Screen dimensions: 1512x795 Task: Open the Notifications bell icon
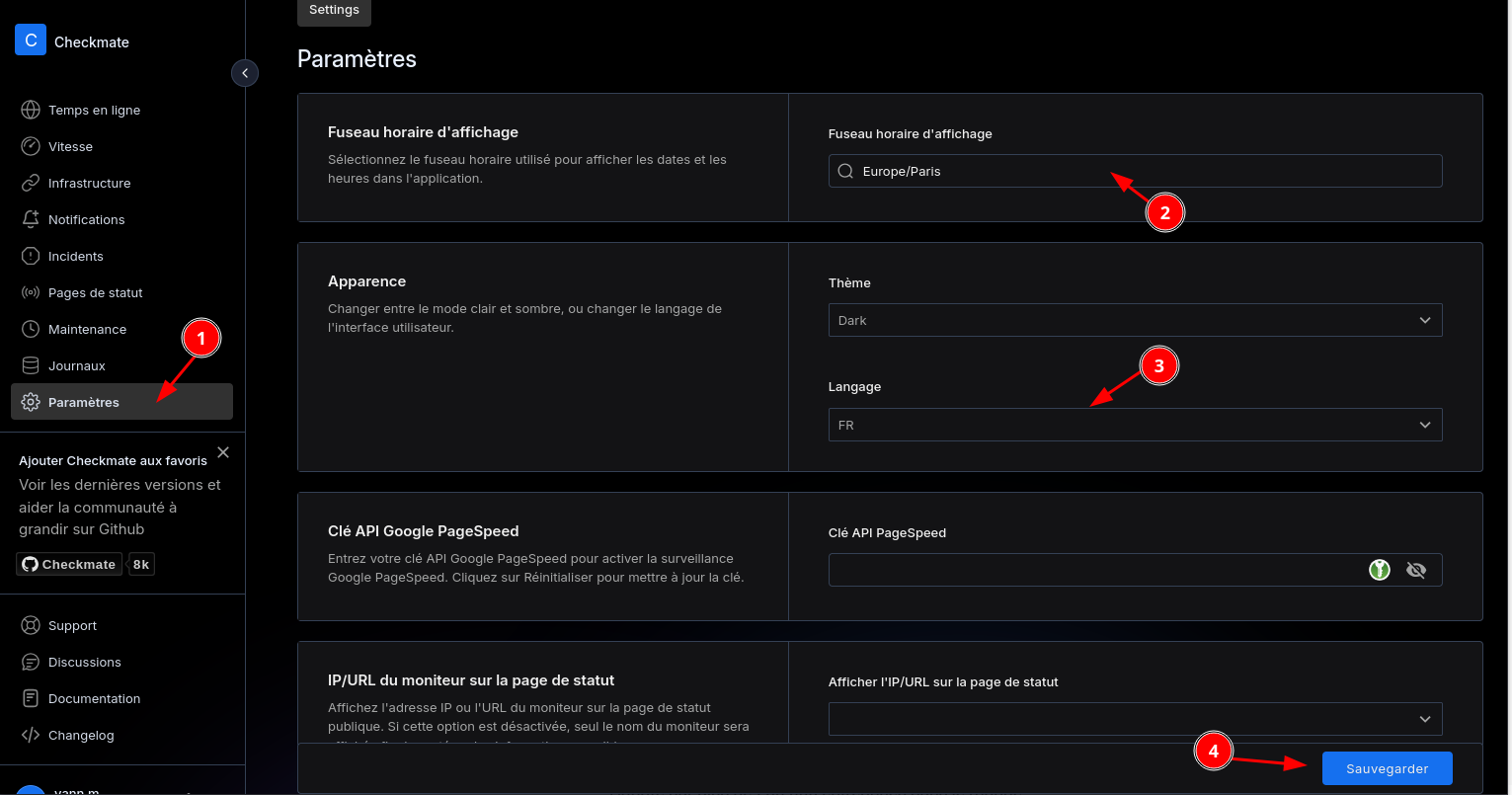(31, 219)
